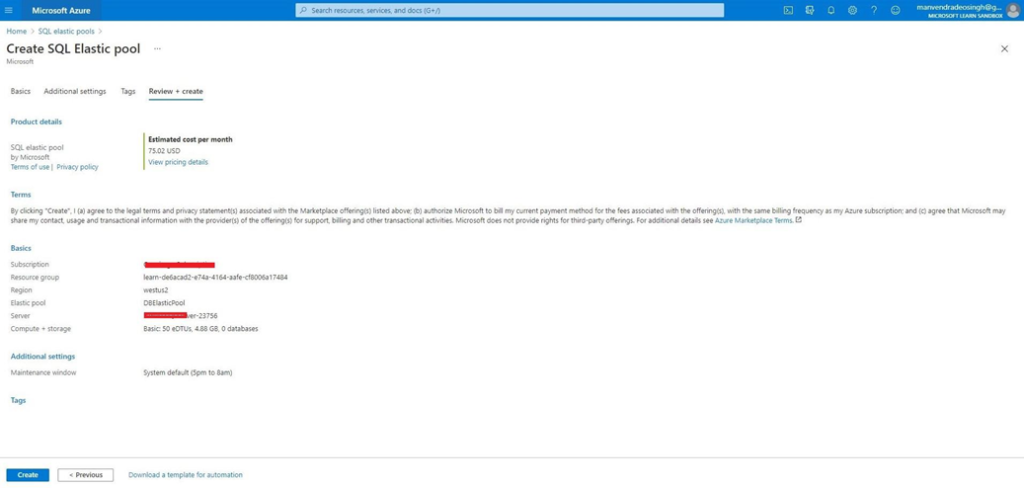Click the Tags section heading at the bottom

[x=18, y=400]
